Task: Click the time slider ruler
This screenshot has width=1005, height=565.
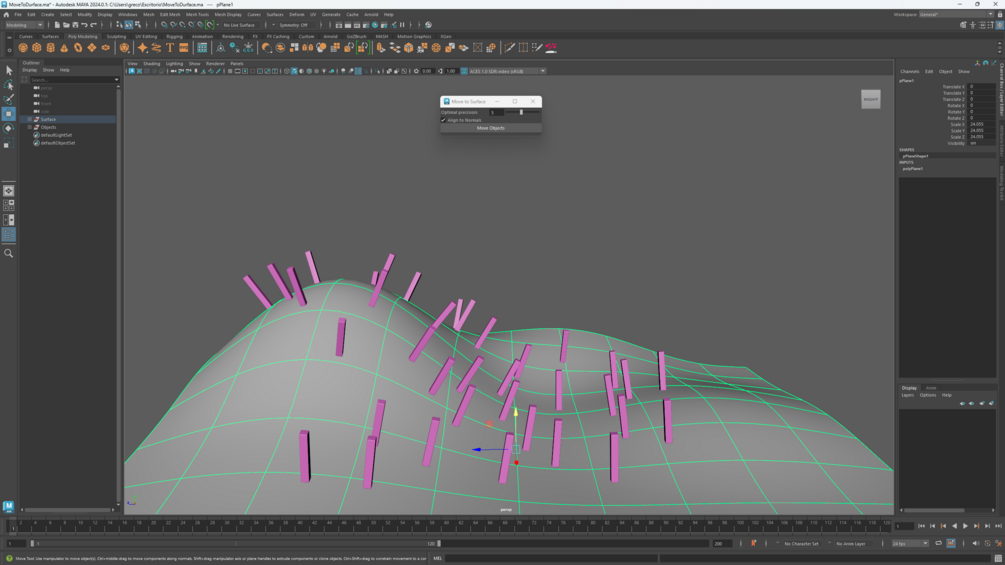Action: click(450, 525)
